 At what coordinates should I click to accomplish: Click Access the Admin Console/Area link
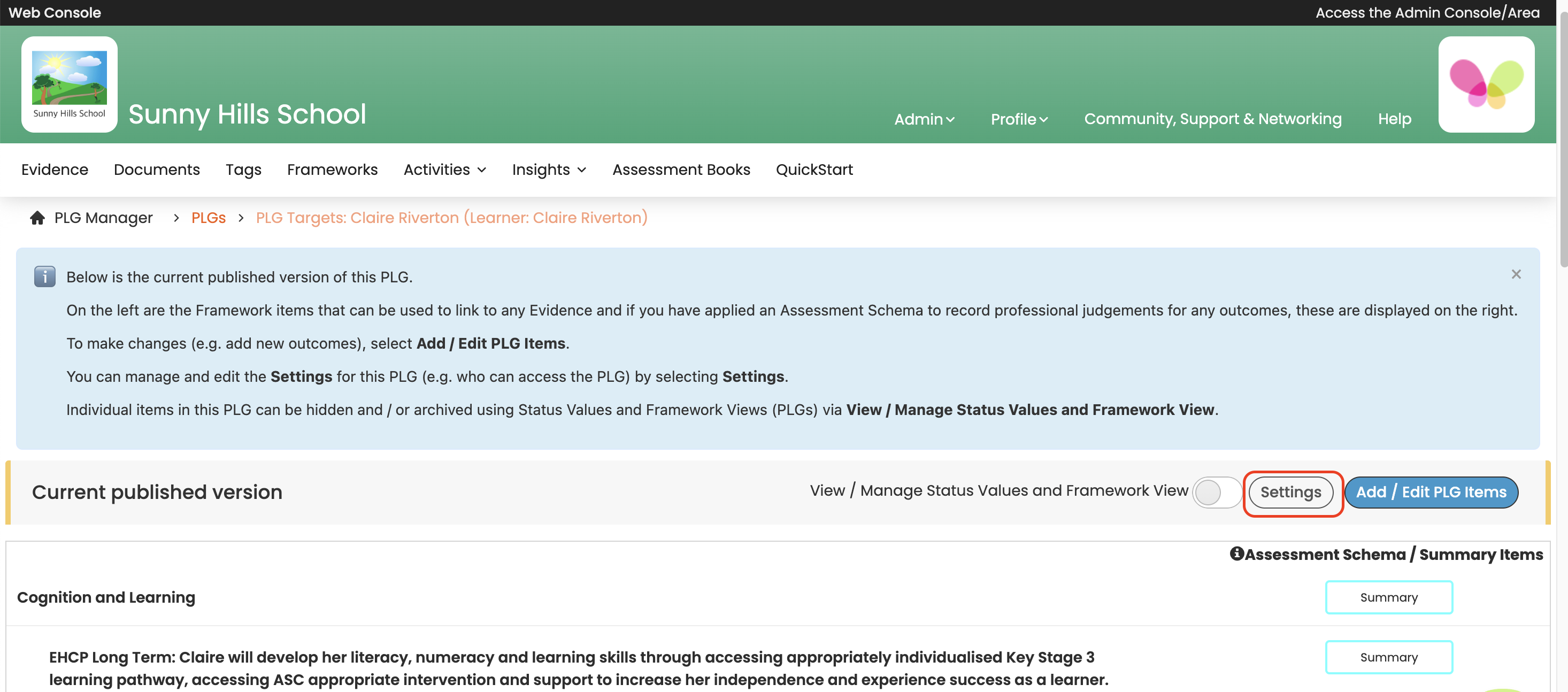coord(1427,12)
